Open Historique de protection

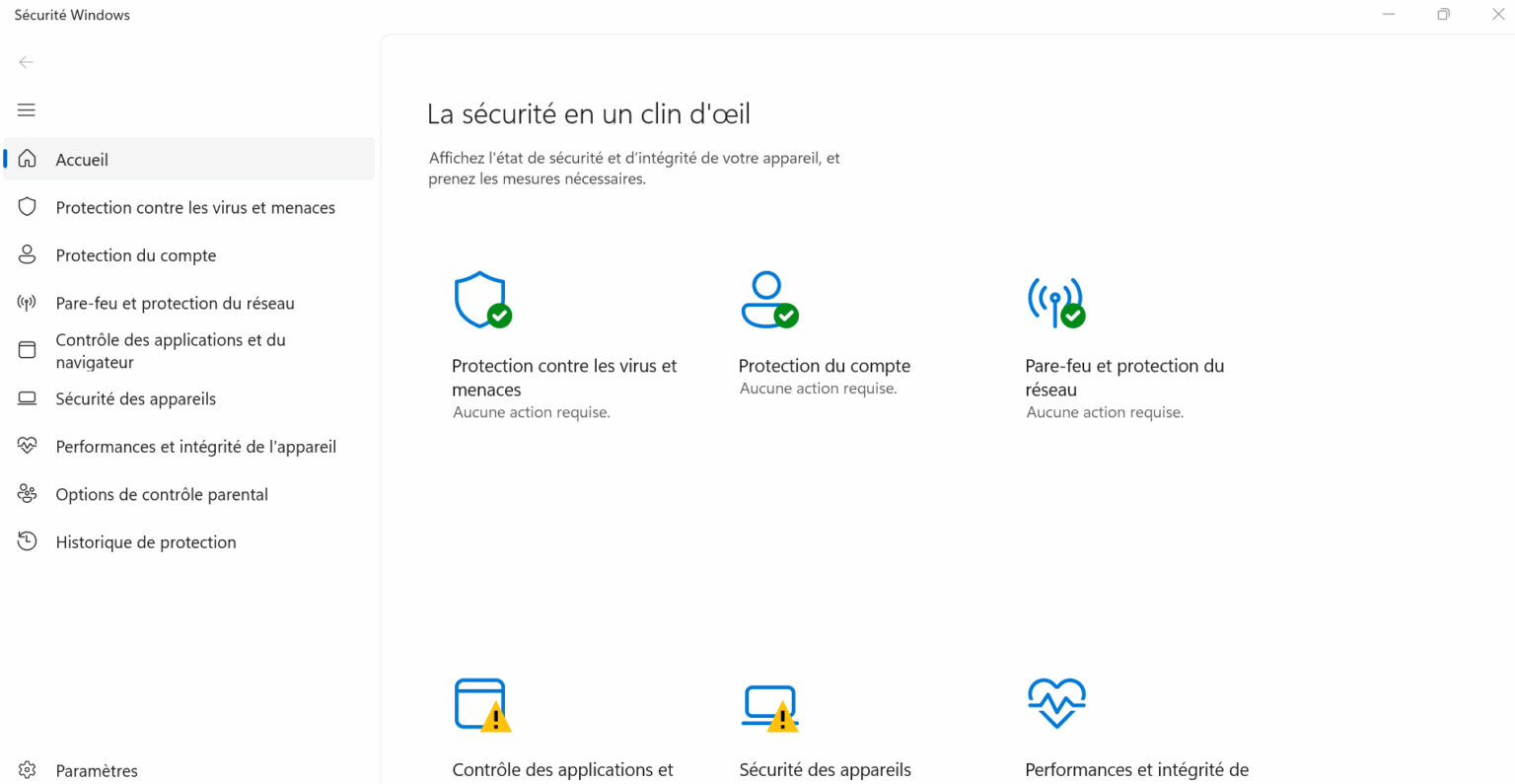tap(189, 541)
